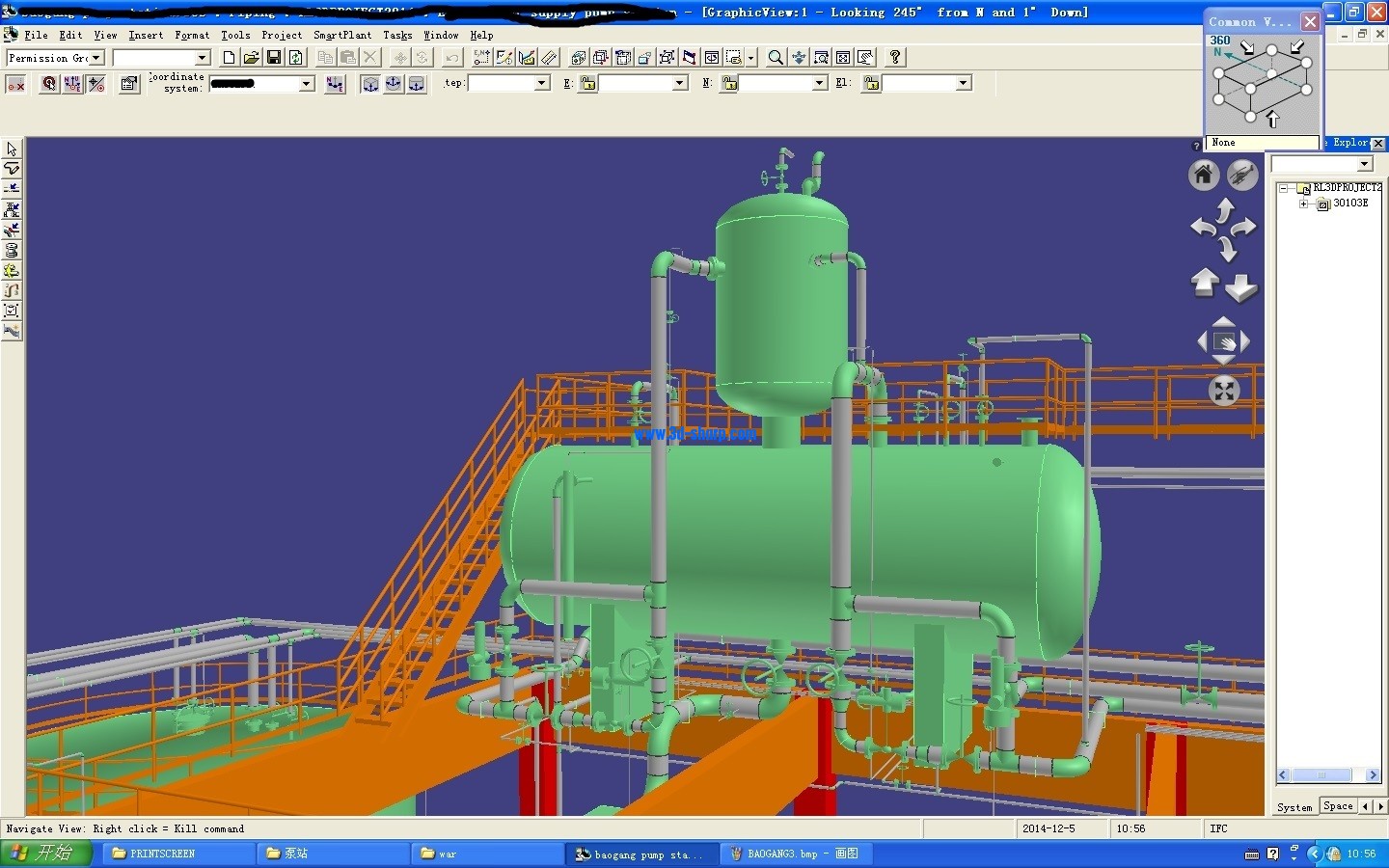The width and height of the screenshot is (1389, 868).
Task: Click the Fit-all arrows round button
Action: click(x=1224, y=391)
